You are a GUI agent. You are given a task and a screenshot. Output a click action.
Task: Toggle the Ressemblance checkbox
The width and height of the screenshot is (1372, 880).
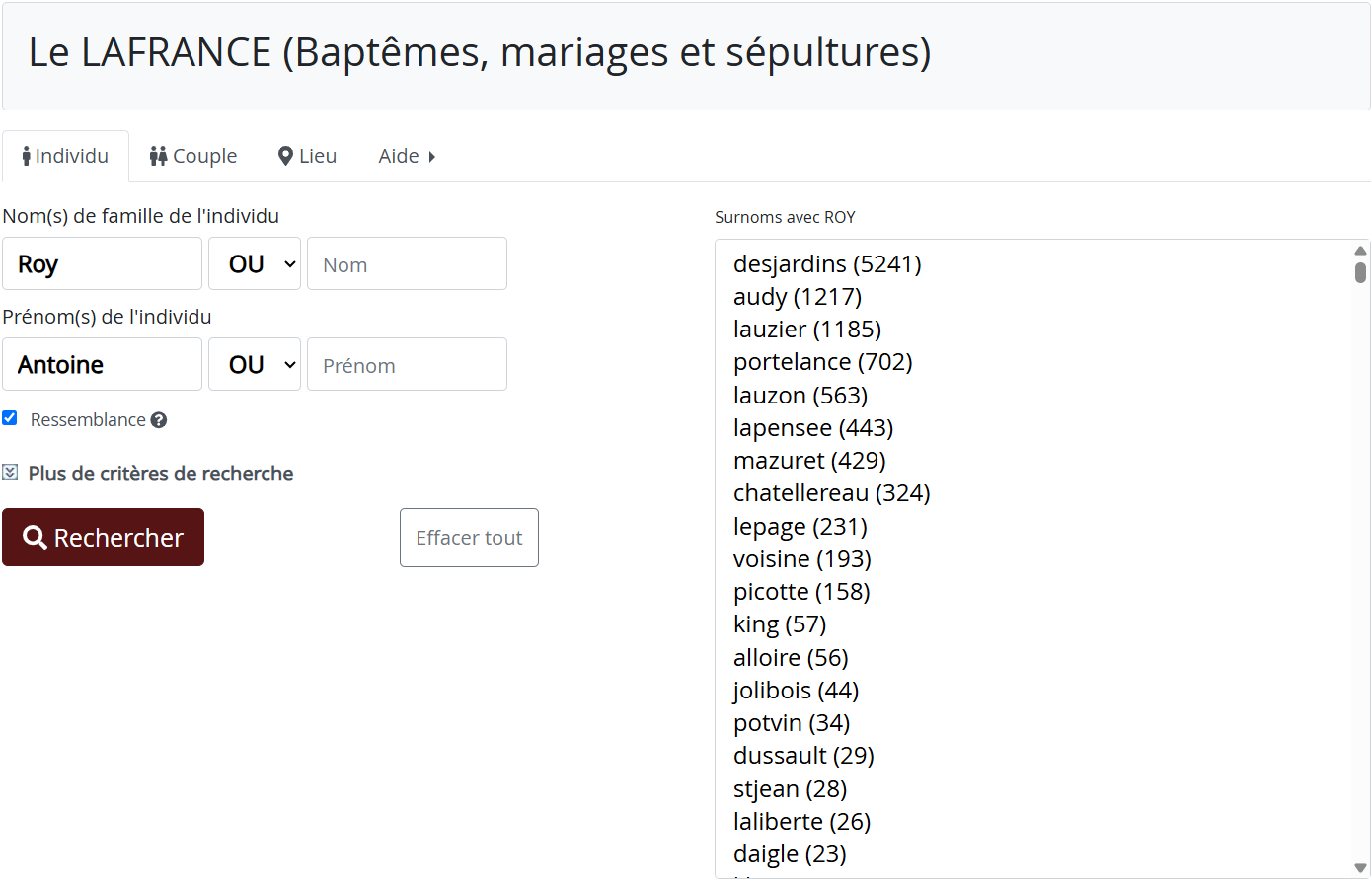point(10,418)
